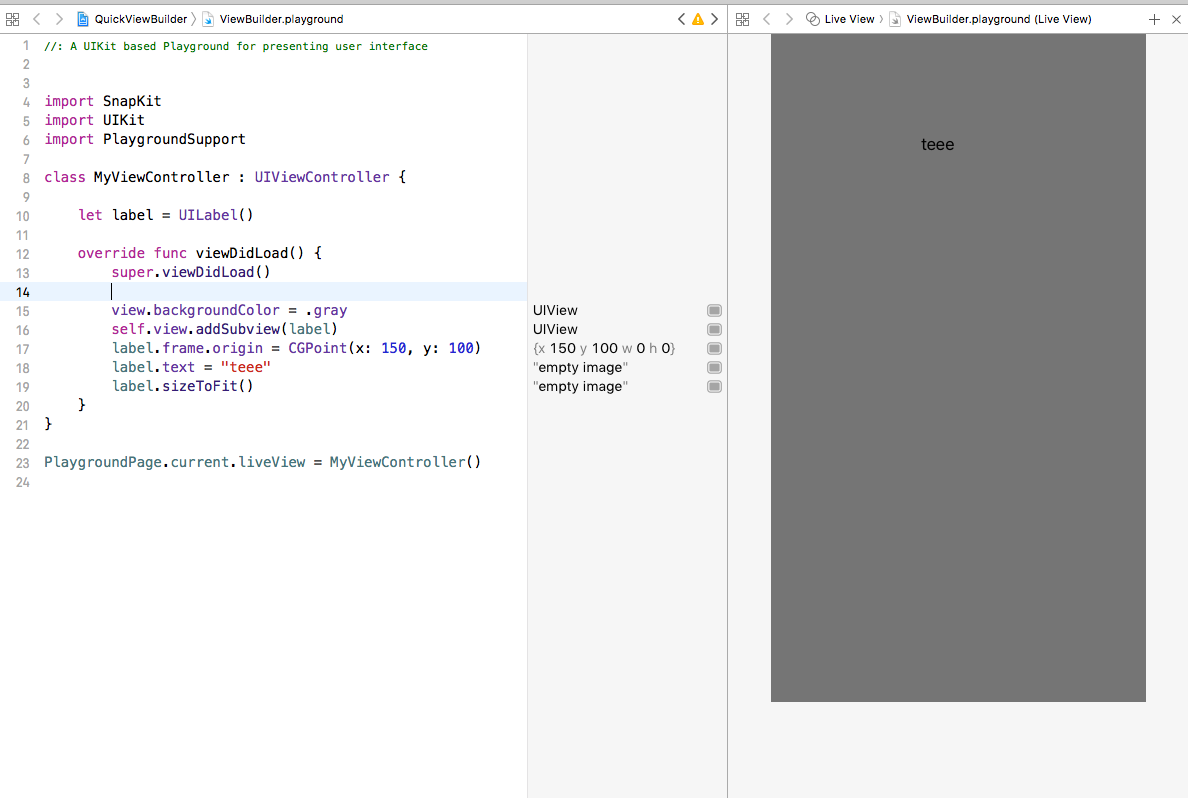1188x798 pixels.
Task: Show result for label.text line
Action: point(714,368)
